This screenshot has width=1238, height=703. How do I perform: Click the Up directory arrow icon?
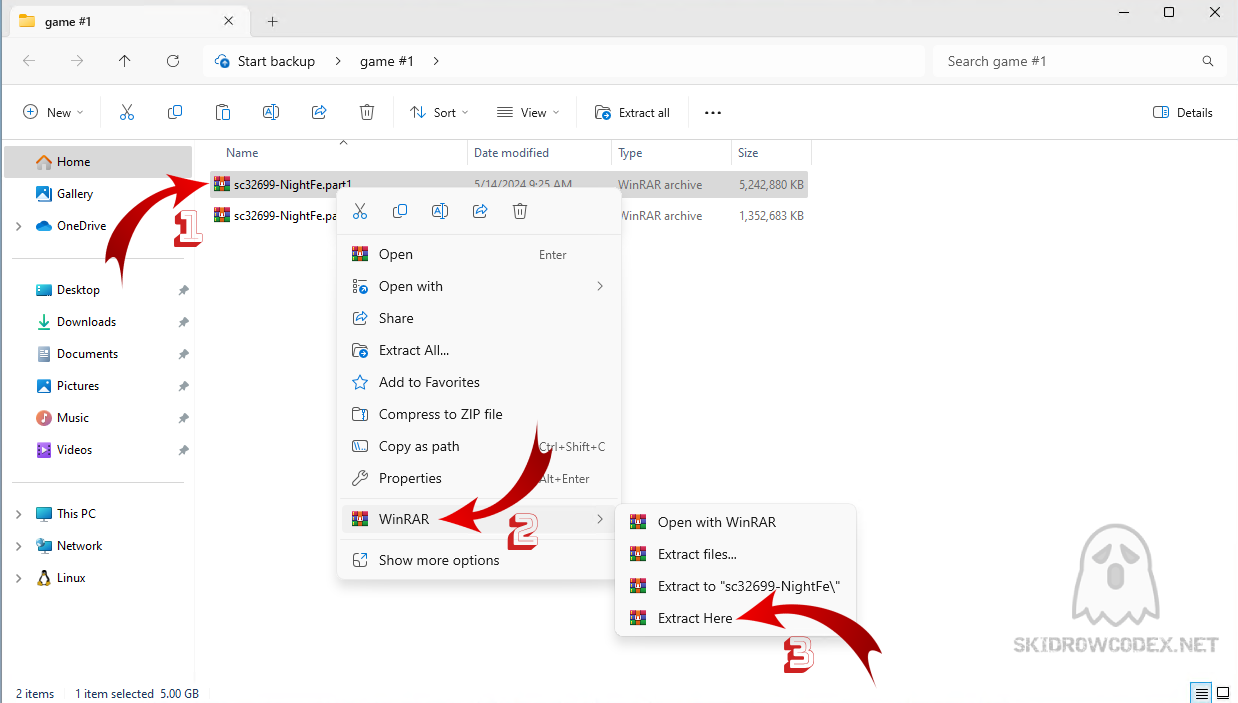(124, 61)
